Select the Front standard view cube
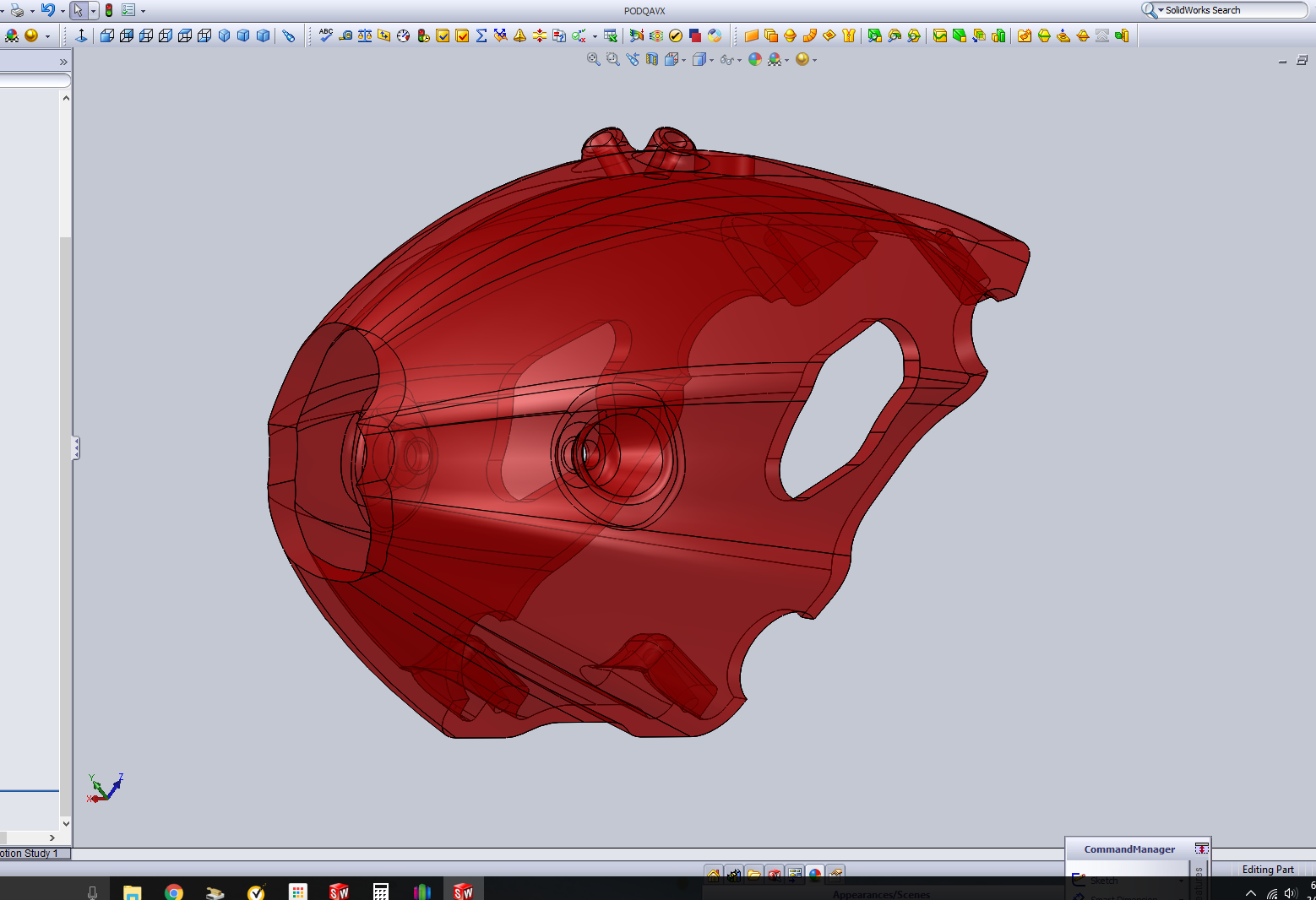 (x=107, y=35)
